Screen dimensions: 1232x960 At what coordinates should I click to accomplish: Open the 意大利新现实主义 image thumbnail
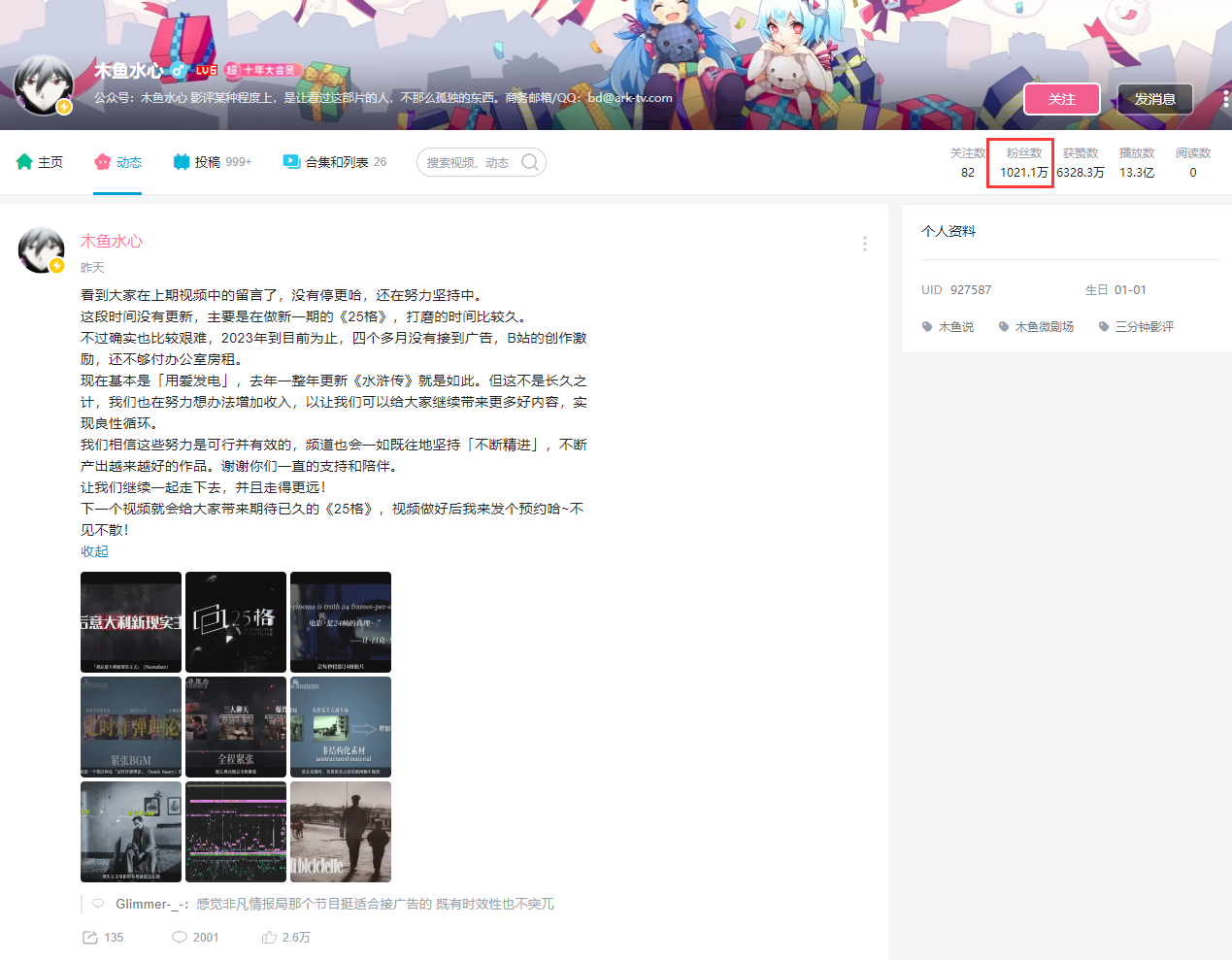[131, 622]
